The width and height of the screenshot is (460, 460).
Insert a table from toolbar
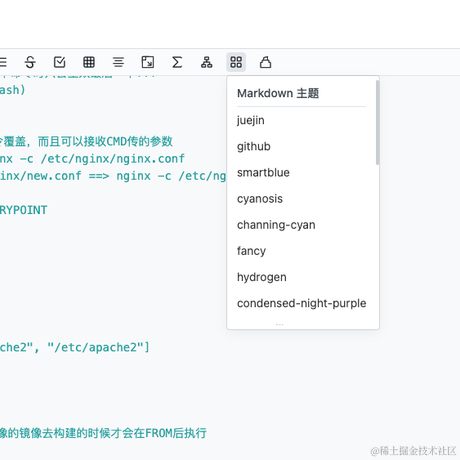point(89,62)
